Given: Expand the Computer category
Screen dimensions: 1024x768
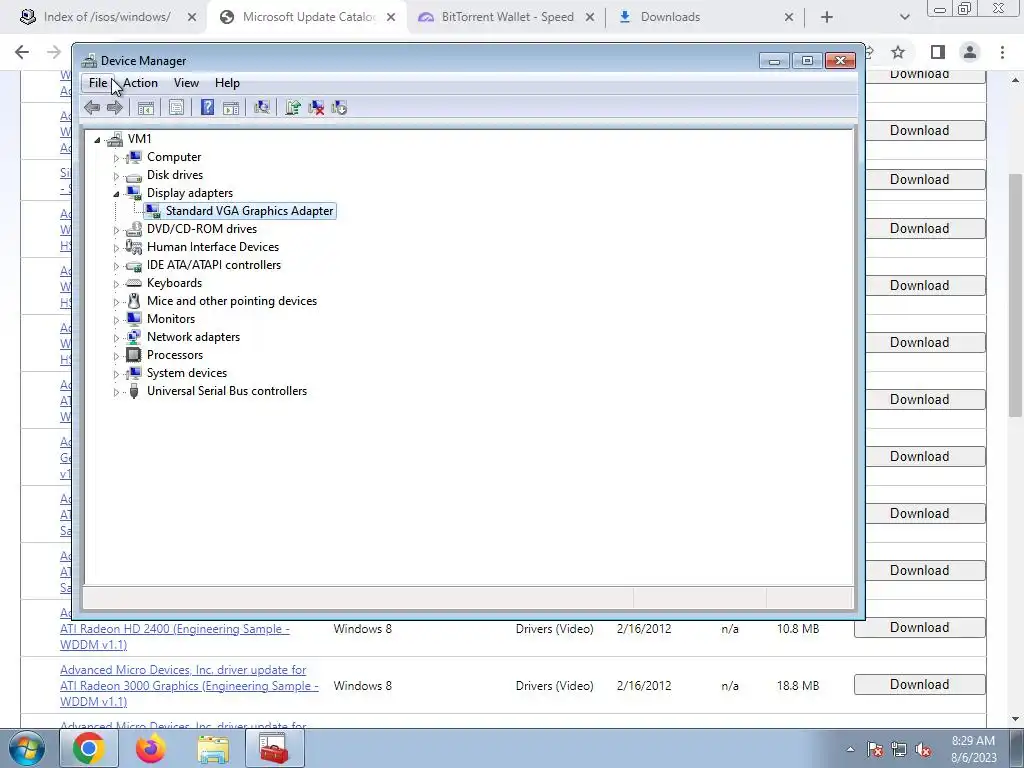Looking at the screenshot, I should (116, 158).
